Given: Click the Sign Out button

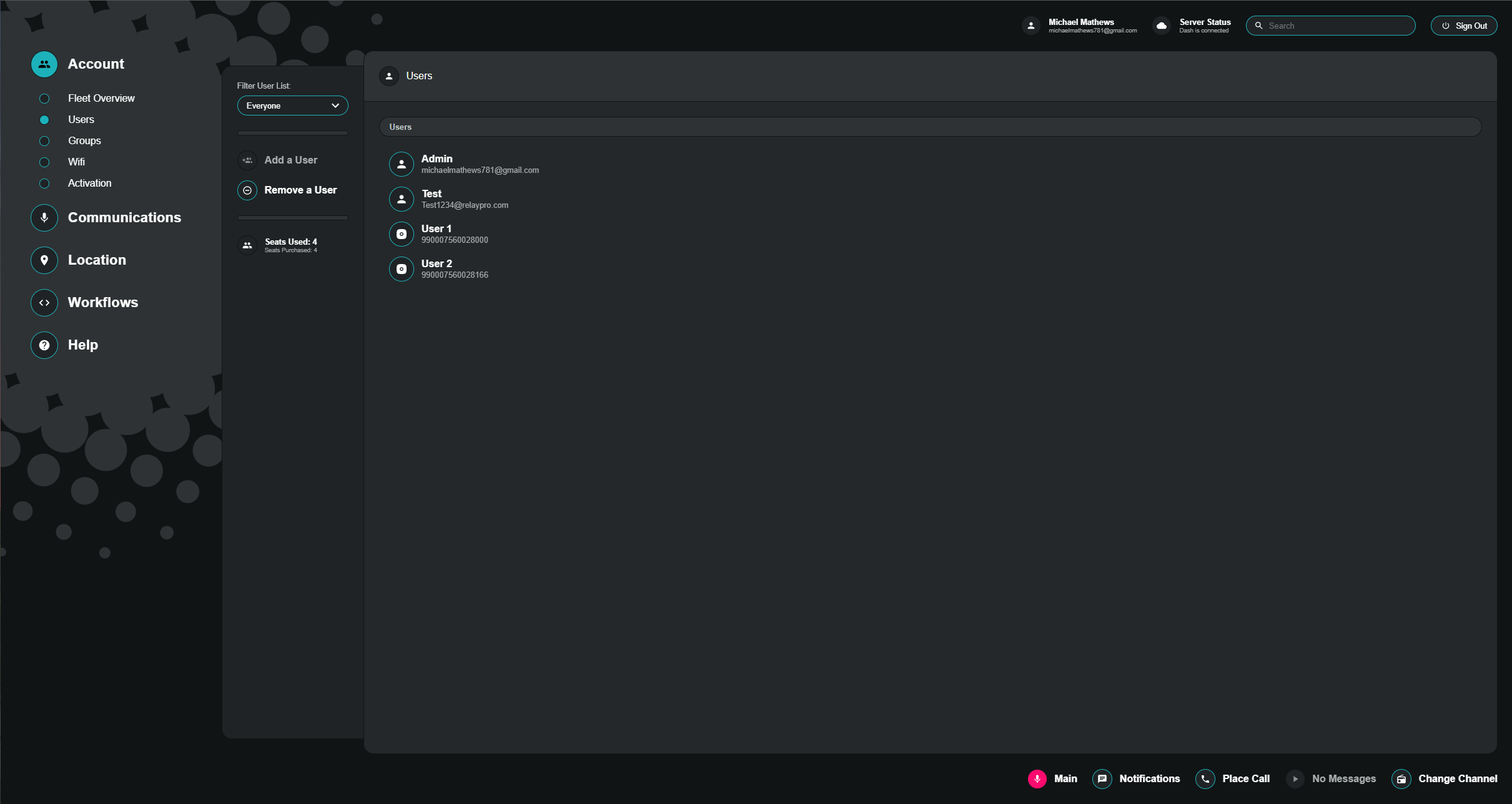Looking at the screenshot, I should click(1463, 26).
